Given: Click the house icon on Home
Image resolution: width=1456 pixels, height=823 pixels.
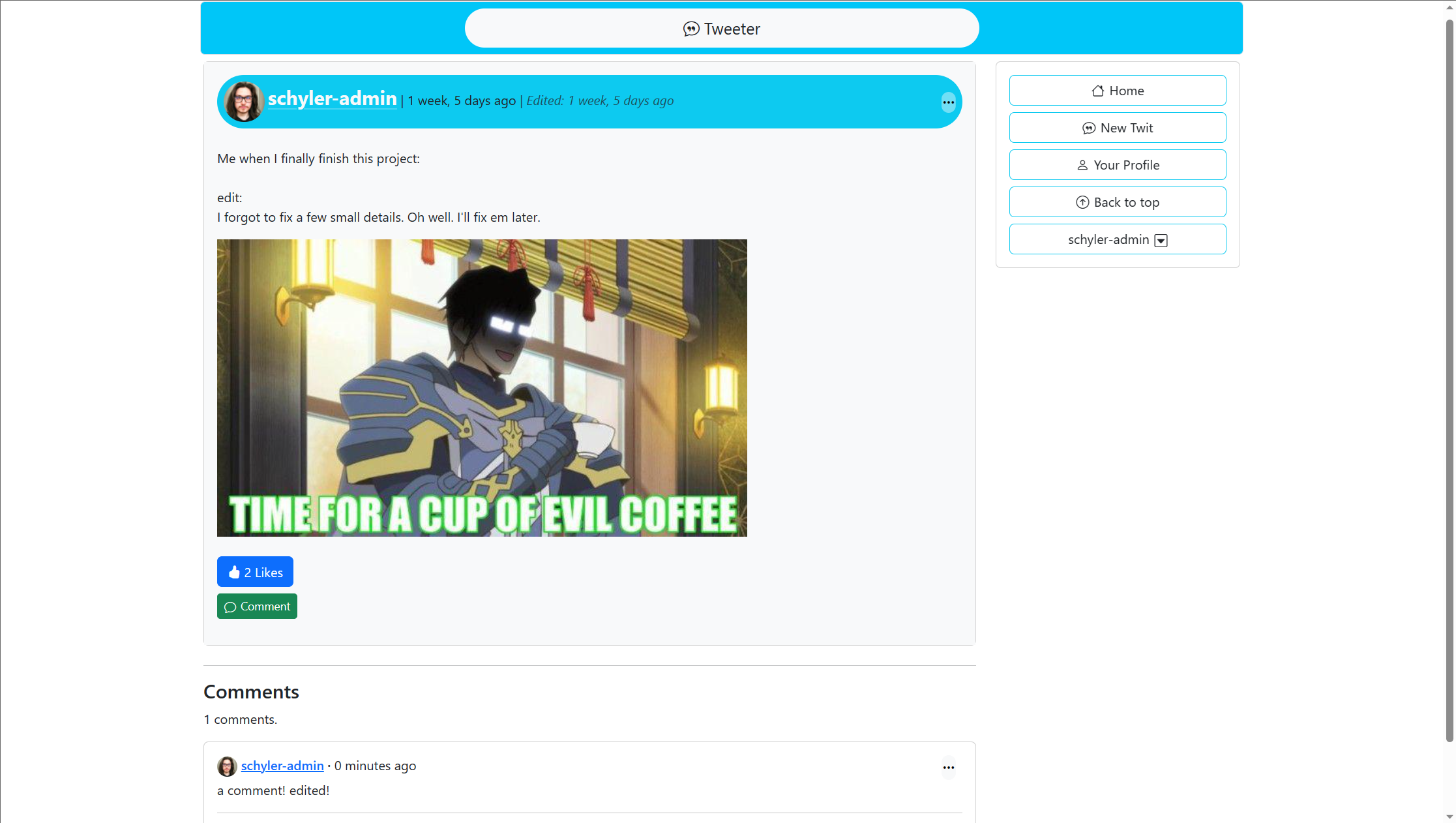Looking at the screenshot, I should 1098,91.
